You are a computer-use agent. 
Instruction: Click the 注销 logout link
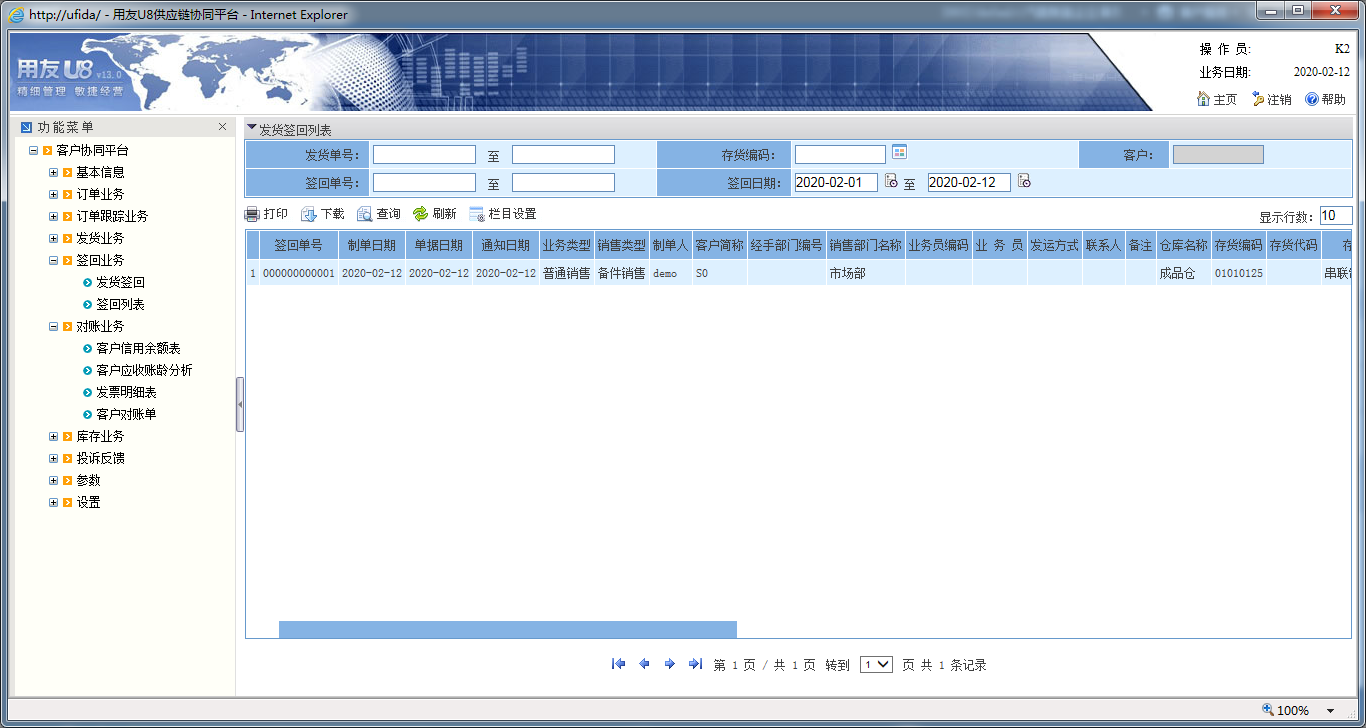click(x=1271, y=99)
